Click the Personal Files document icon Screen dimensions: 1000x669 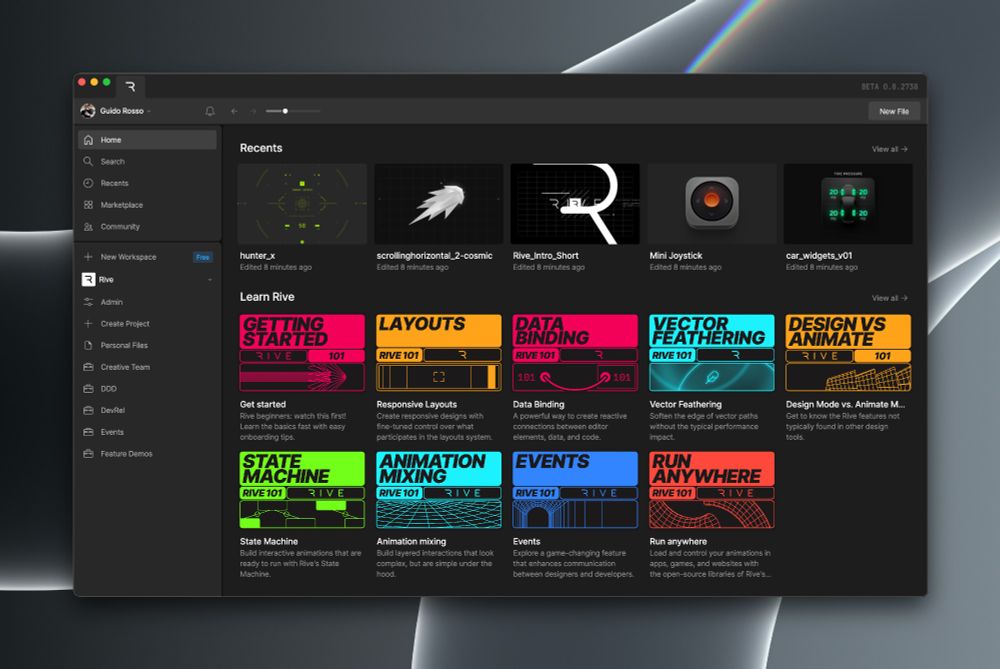point(89,346)
